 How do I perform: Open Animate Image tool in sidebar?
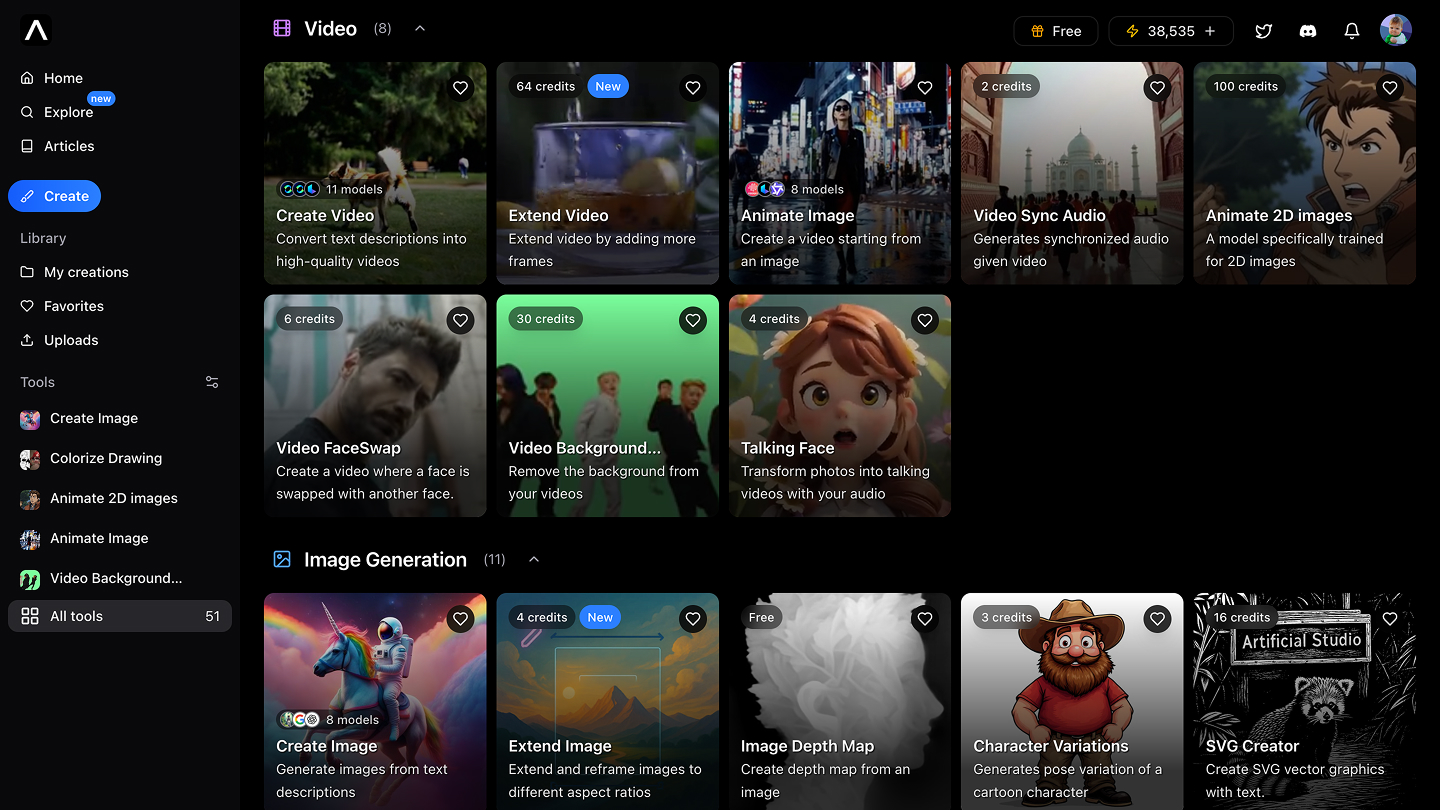point(120,538)
